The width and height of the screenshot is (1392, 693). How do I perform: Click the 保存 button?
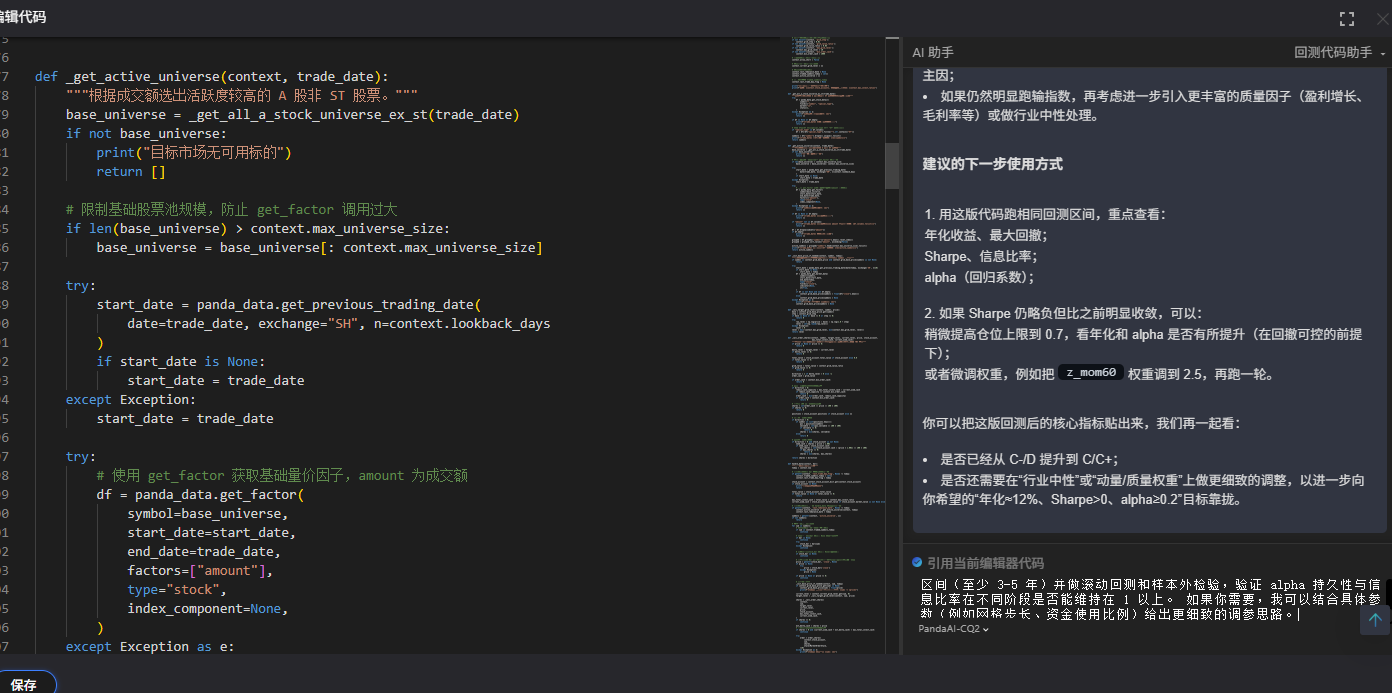(24, 684)
